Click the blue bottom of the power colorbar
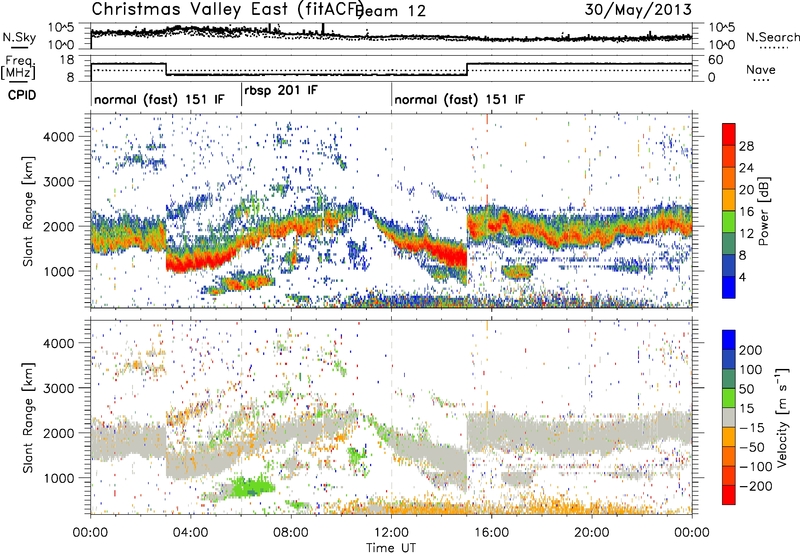 729,288
